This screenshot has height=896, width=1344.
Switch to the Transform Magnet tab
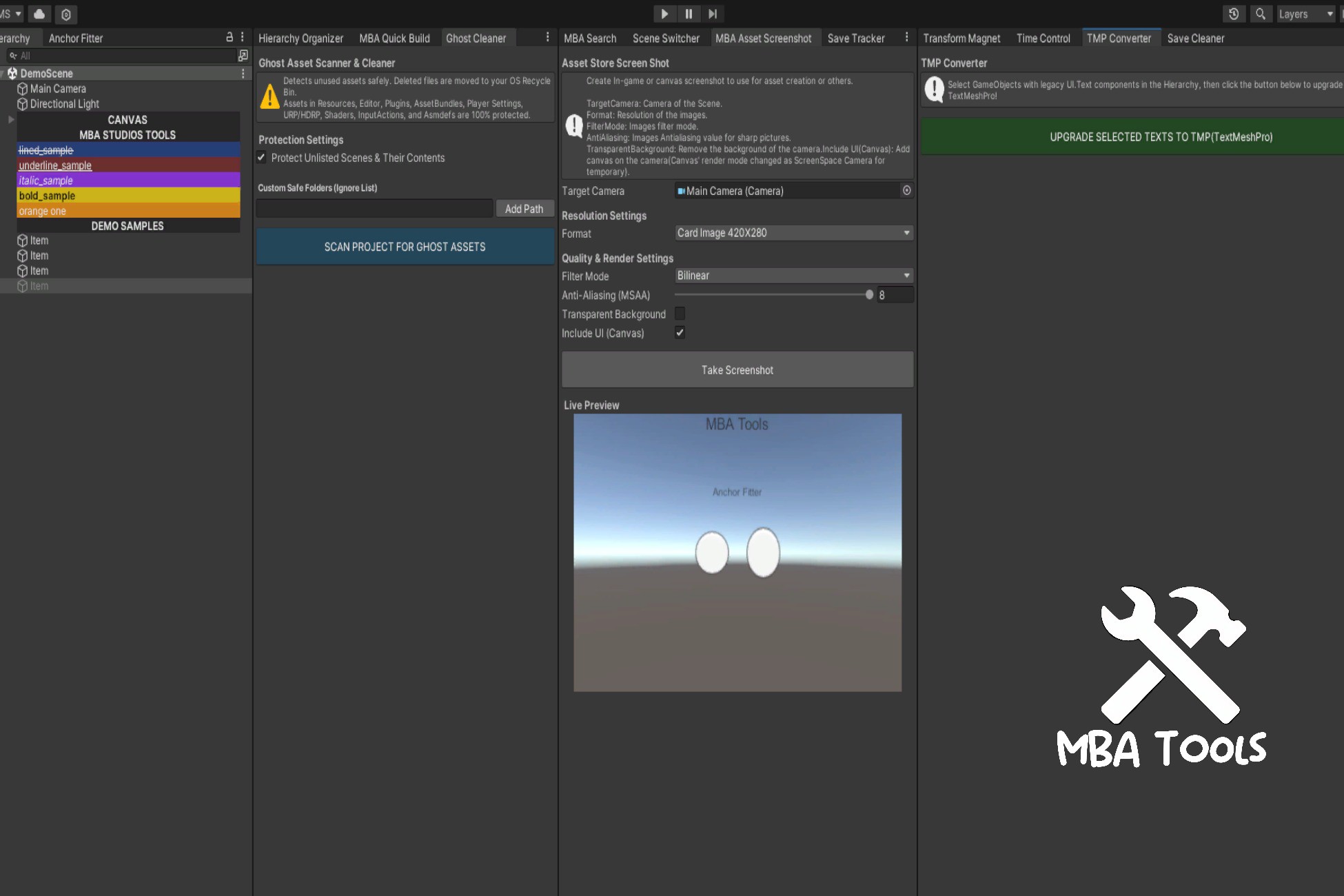point(961,38)
